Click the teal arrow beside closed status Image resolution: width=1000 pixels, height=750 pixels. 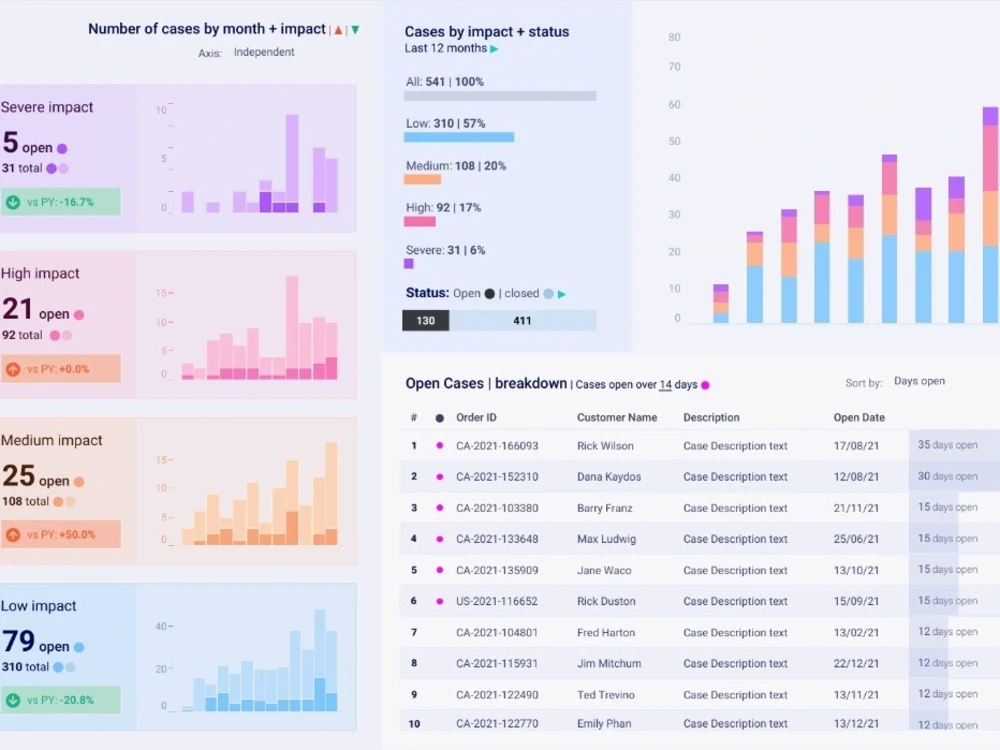coord(561,293)
